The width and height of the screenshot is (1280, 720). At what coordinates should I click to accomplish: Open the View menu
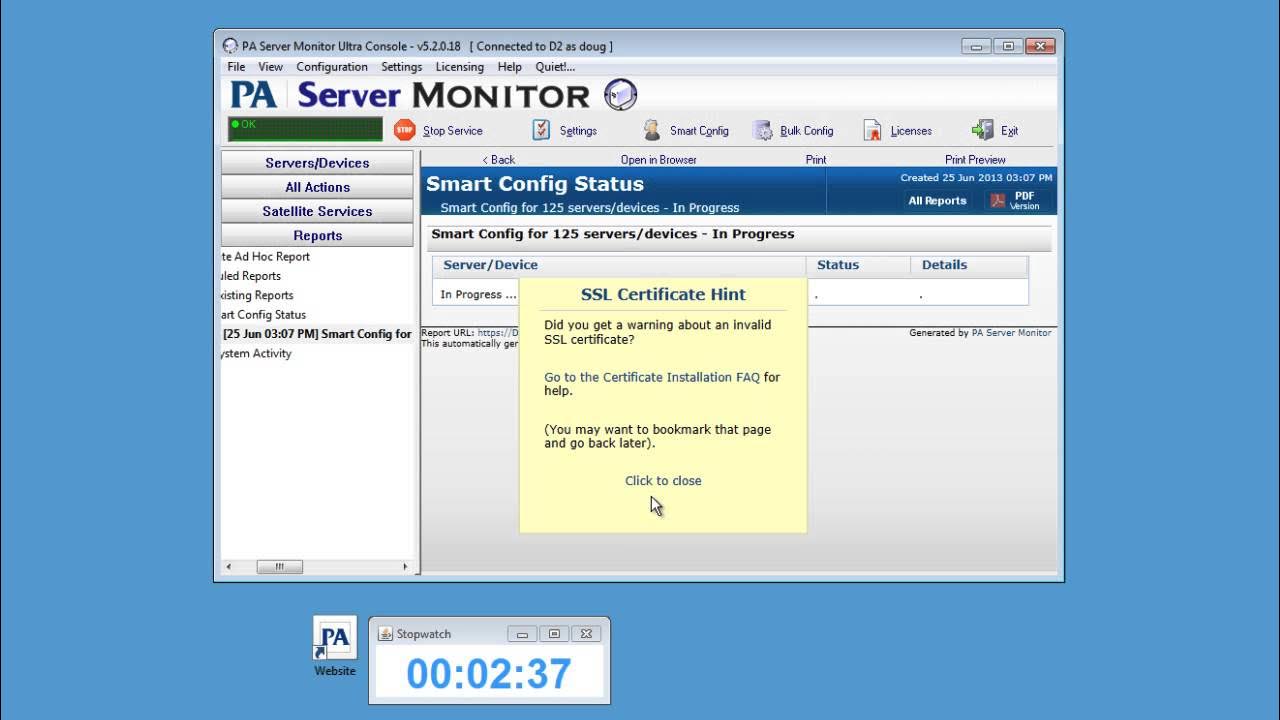270,67
